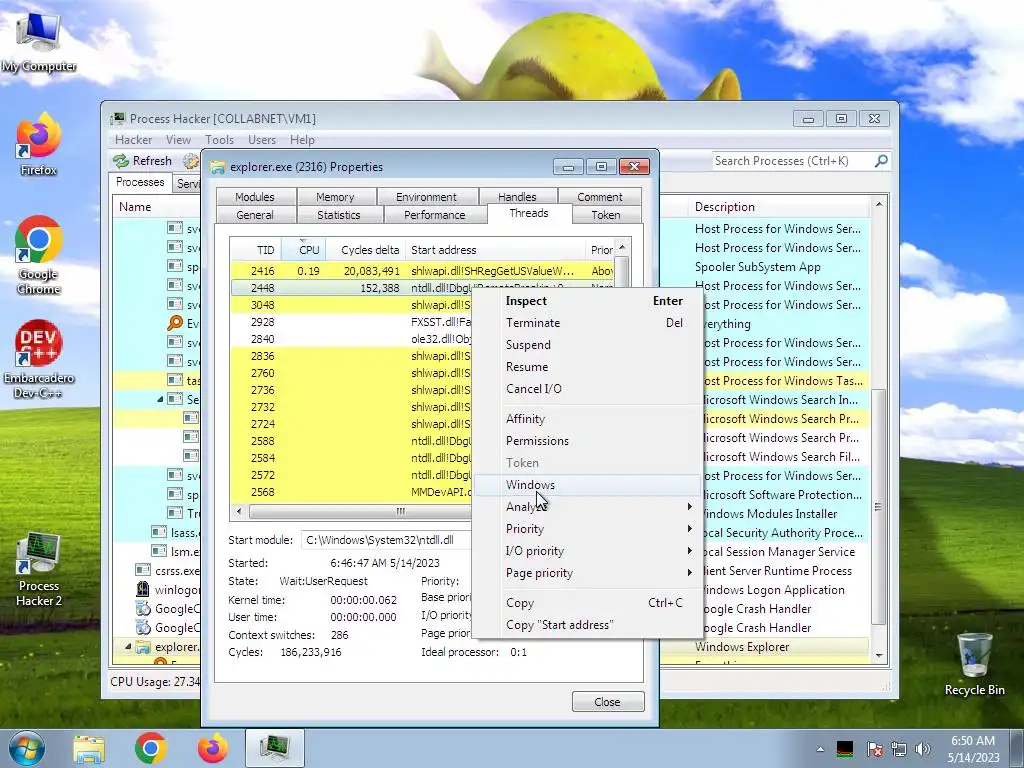Launch Firefox from desktop shortcut
Screen dimensions: 1024x768
pyautogui.click(x=39, y=144)
